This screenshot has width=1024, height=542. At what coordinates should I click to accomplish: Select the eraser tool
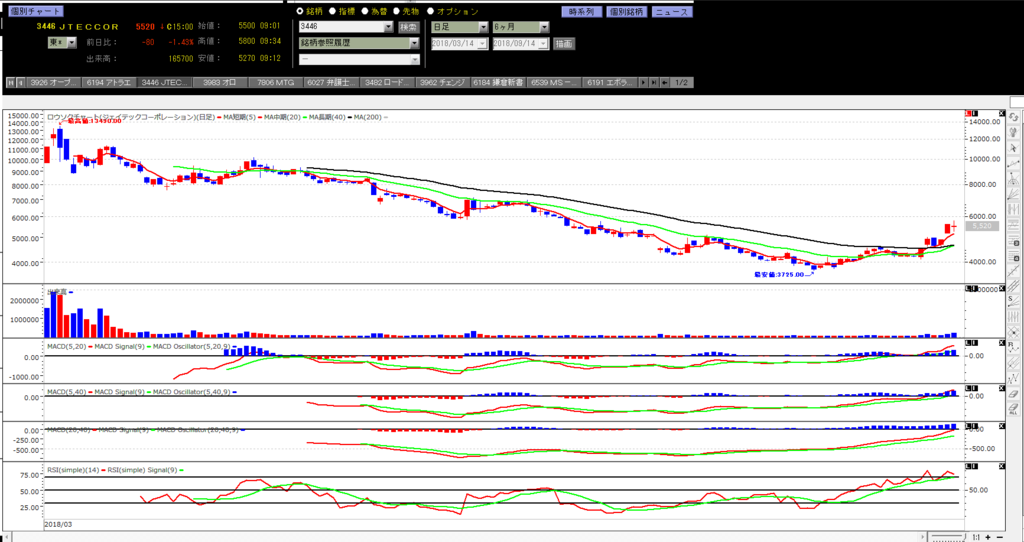[x=1014, y=393]
